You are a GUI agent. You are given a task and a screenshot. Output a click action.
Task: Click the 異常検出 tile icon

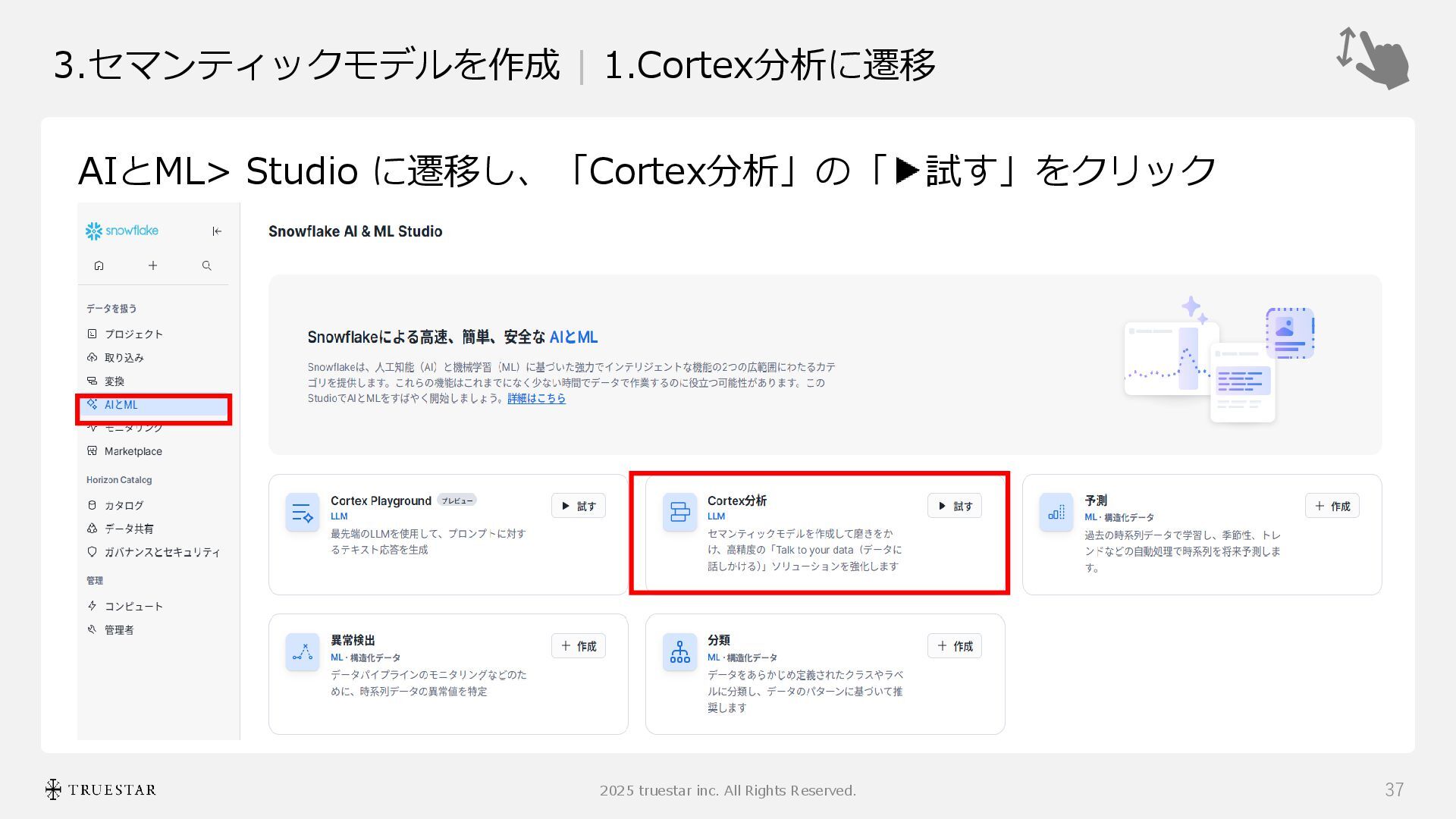point(302,652)
